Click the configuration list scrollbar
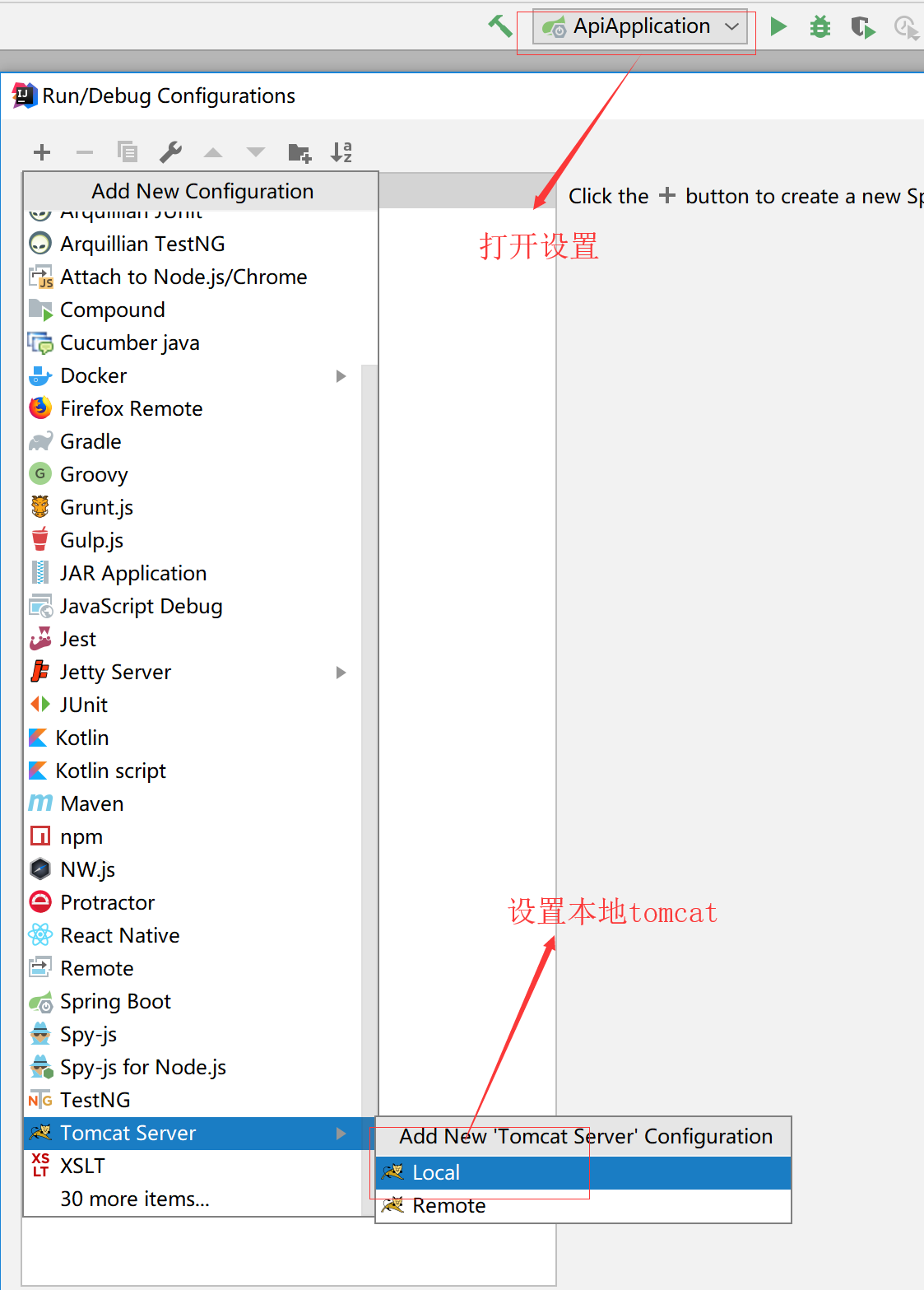This screenshot has height=1290, width=924. (369, 790)
